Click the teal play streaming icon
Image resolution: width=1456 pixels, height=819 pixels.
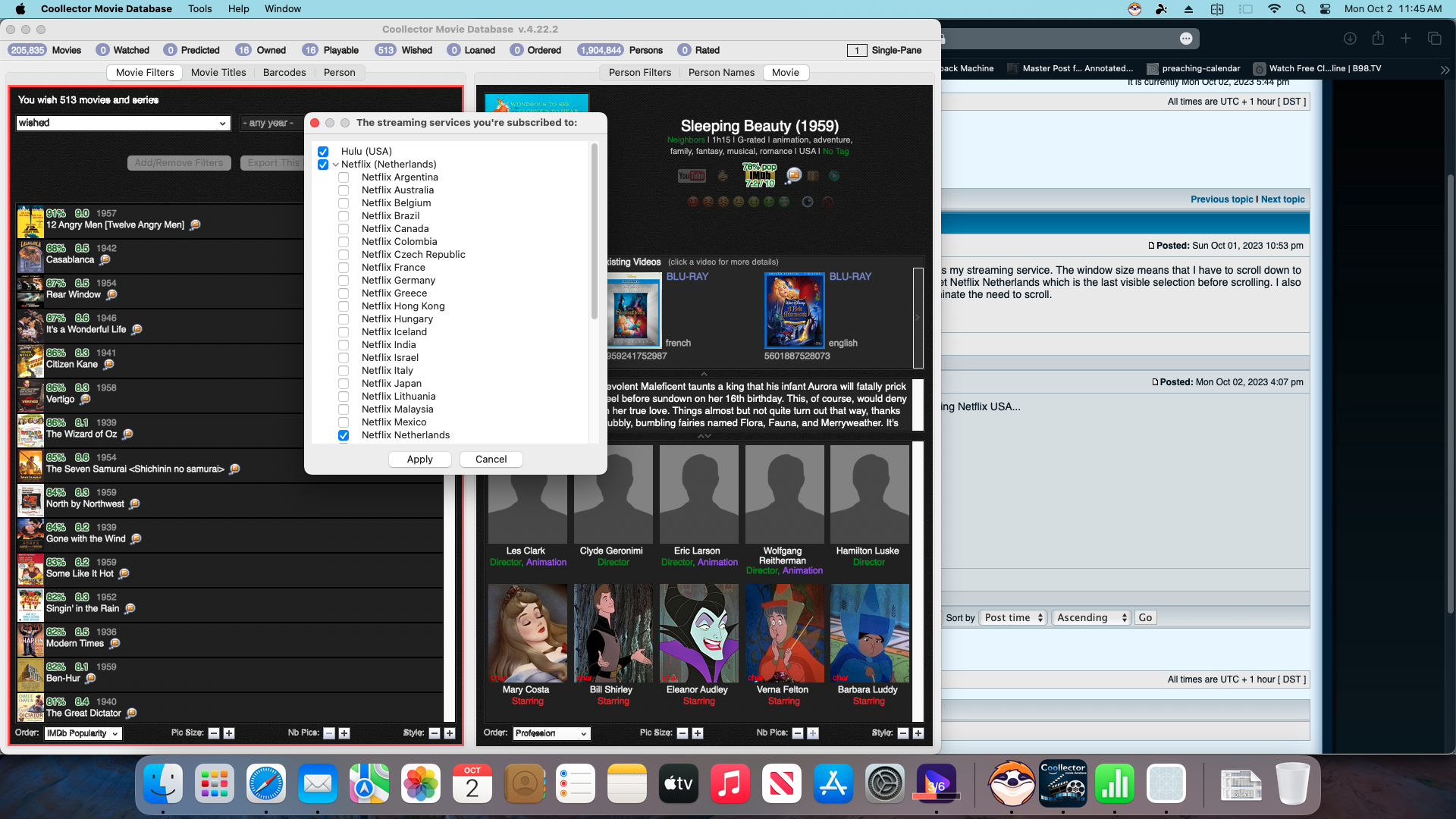pyautogui.click(x=834, y=176)
